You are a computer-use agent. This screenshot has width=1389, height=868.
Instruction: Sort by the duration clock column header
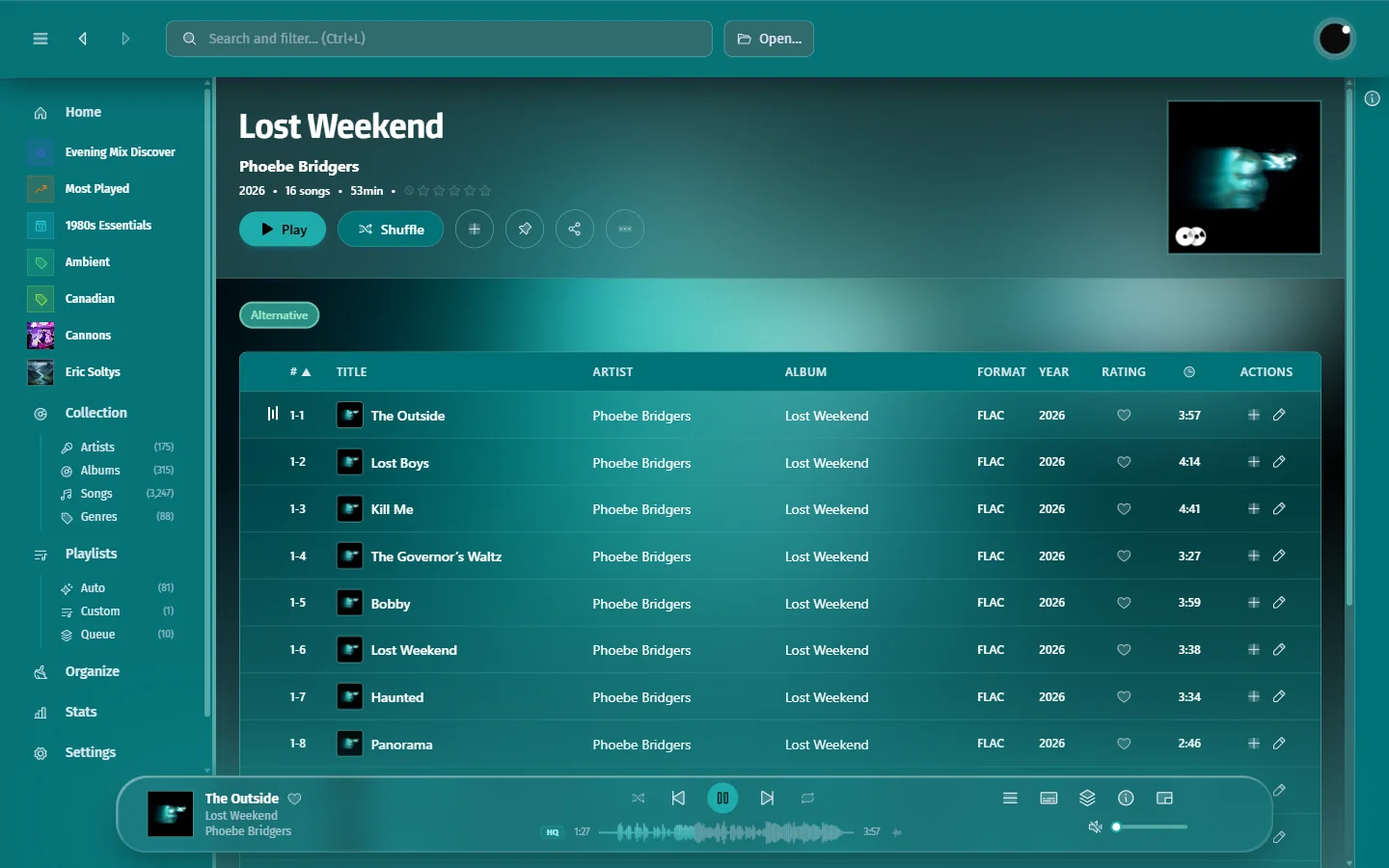coord(1189,372)
